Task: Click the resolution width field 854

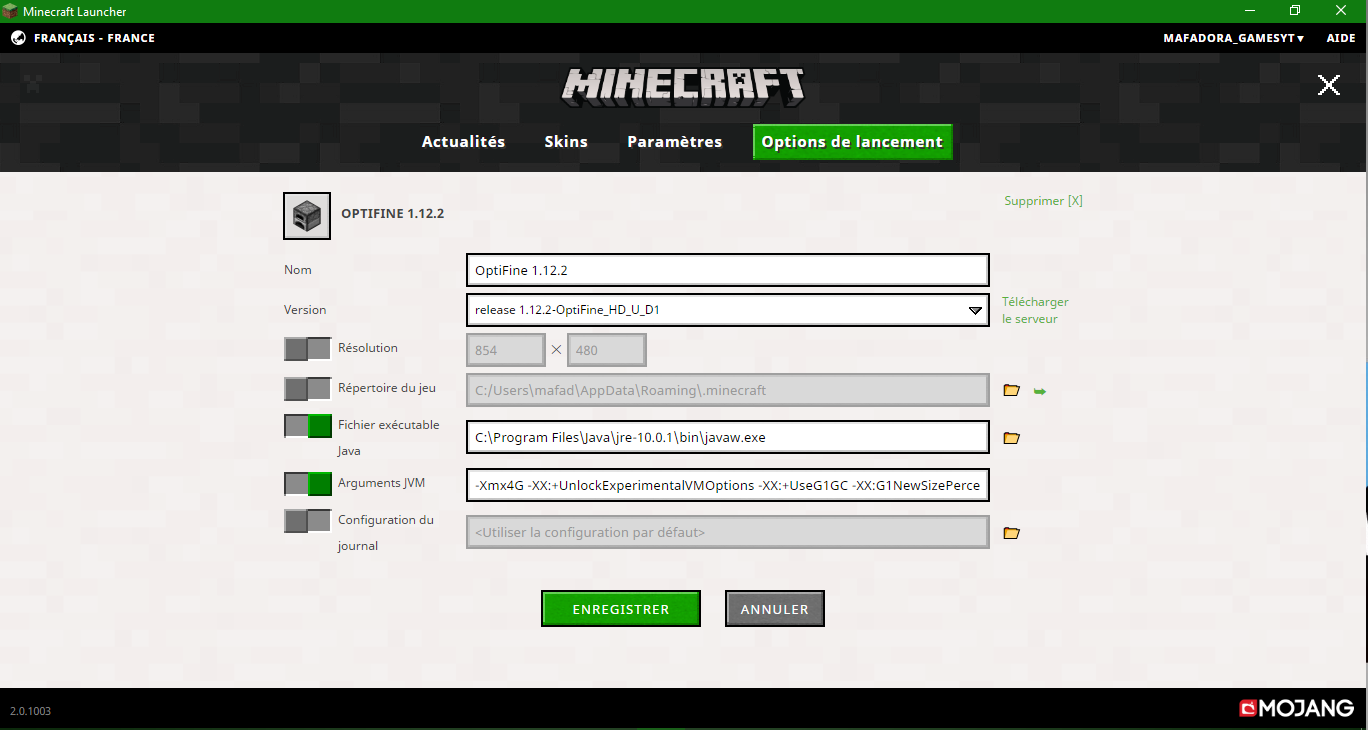Action: click(x=506, y=350)
